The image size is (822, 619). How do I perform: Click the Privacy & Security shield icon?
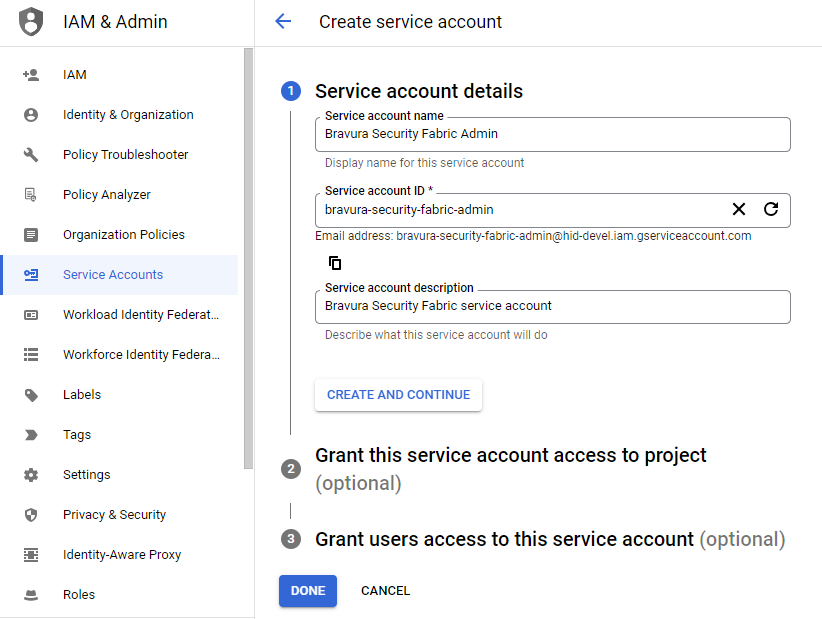click(31, 515)
